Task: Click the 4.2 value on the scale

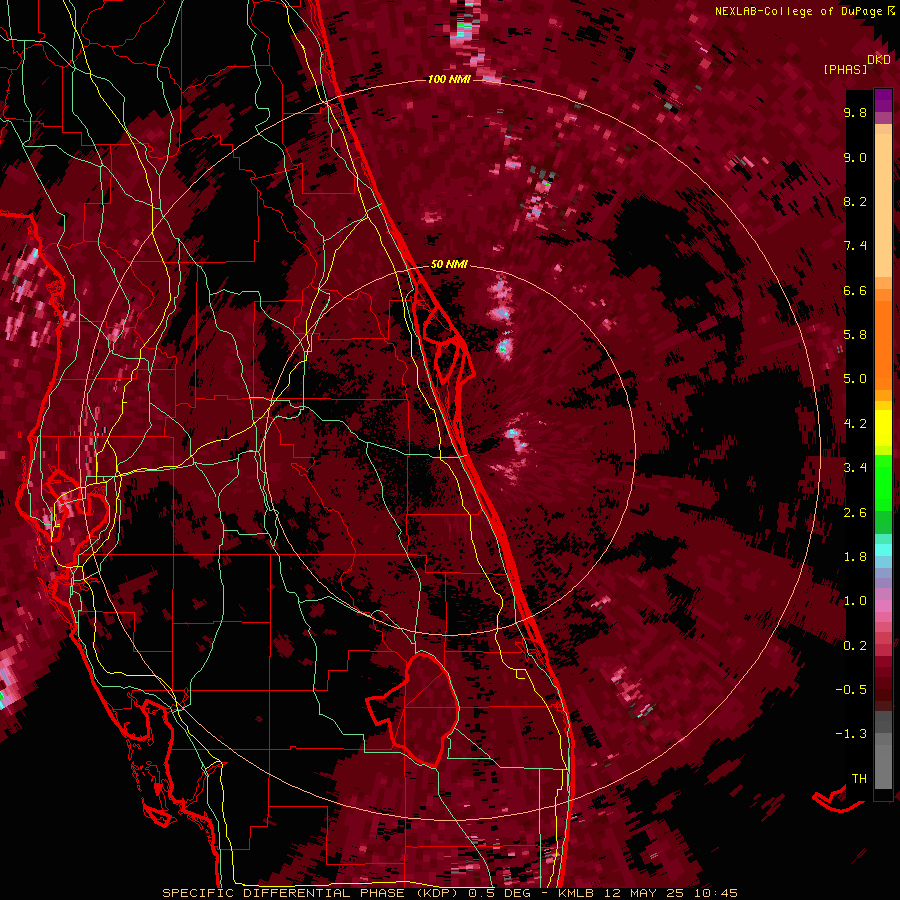Action: pyautogui.click(x=855, y=424)
